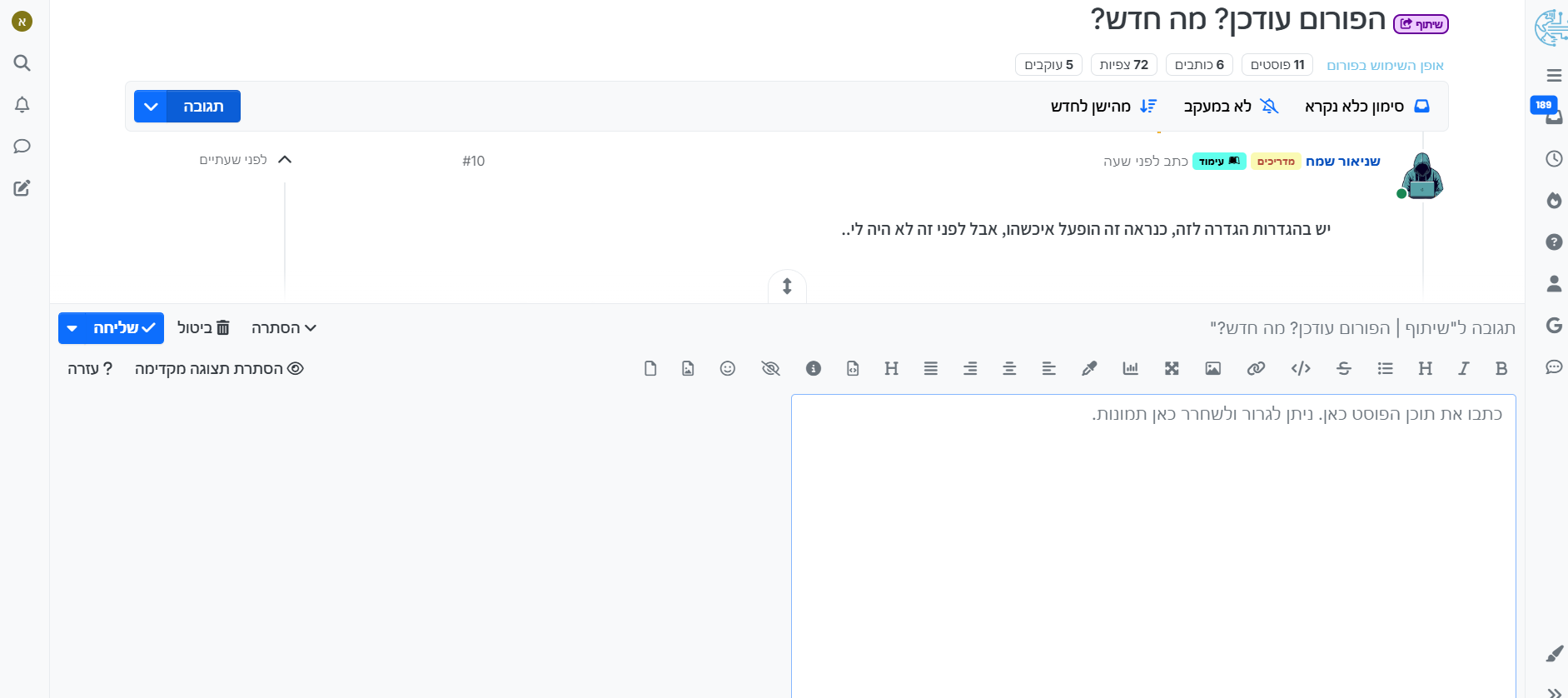Click post number #10

coord(474,161)
